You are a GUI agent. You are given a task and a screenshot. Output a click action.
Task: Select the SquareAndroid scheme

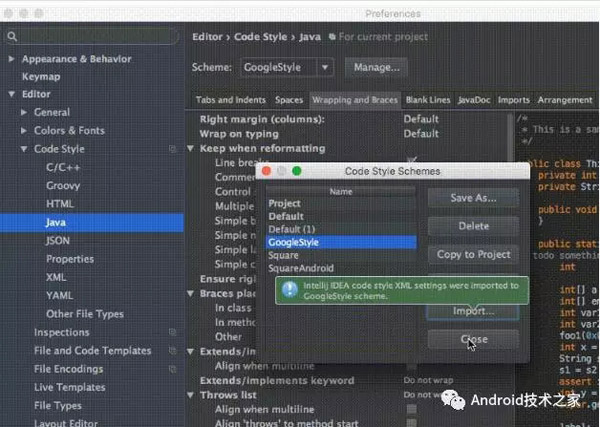(x=341, y=268)
